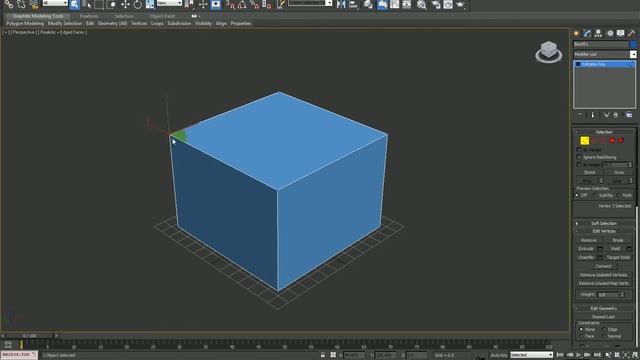The width and height of the screenshot is (640, 360).
Task: Set Constraints to Face
Action: [581, 336]
